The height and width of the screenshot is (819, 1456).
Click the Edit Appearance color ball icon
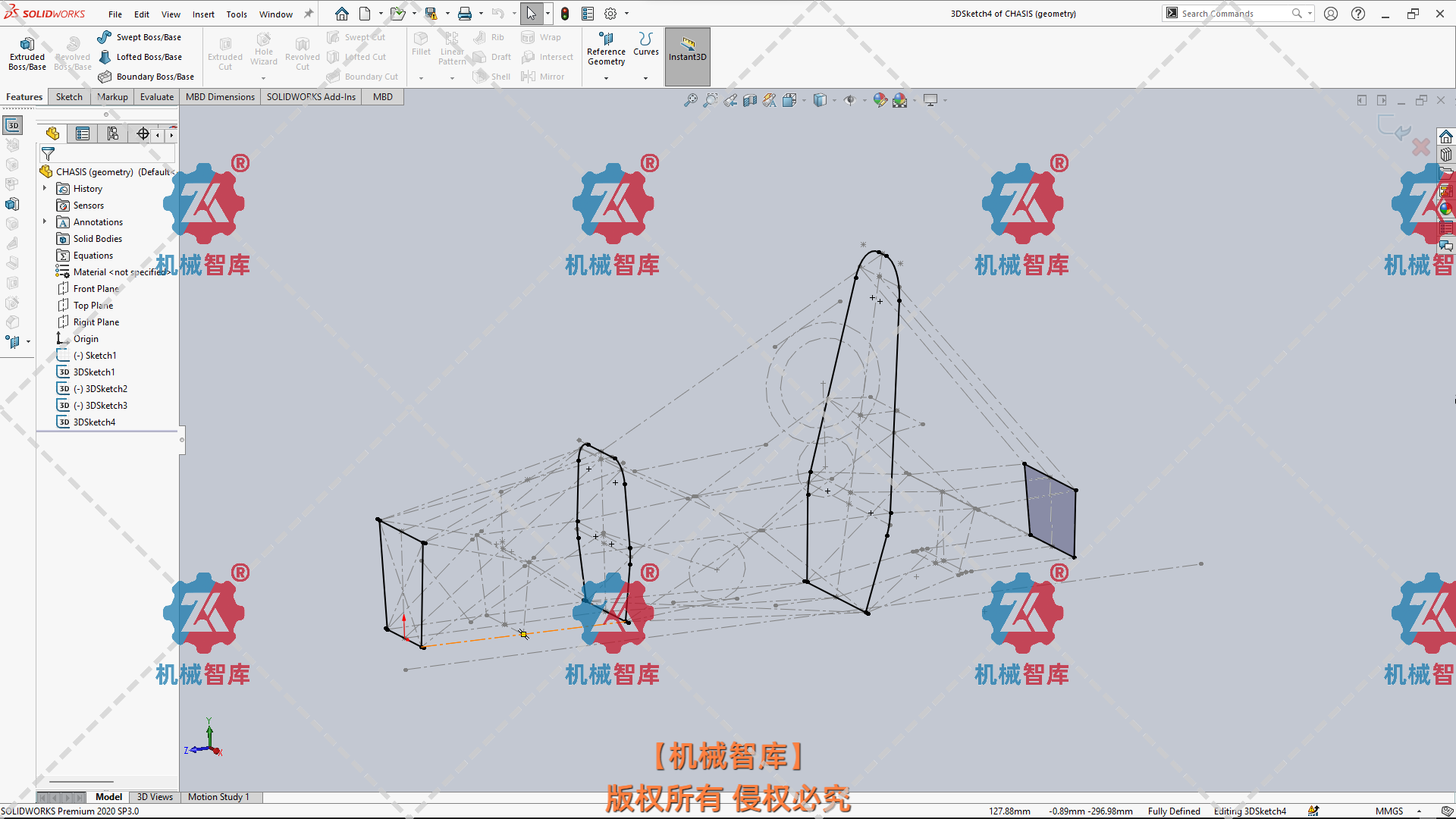coord(880,100)
